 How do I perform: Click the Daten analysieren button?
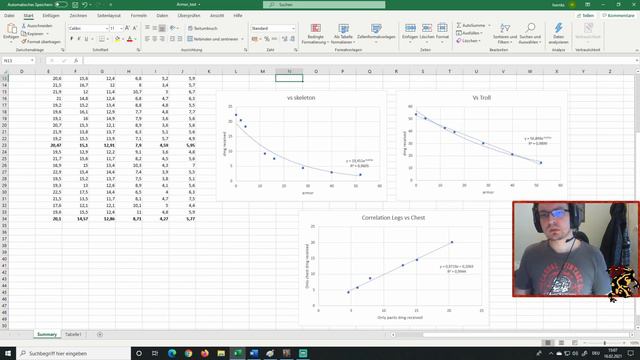(558, 34)
